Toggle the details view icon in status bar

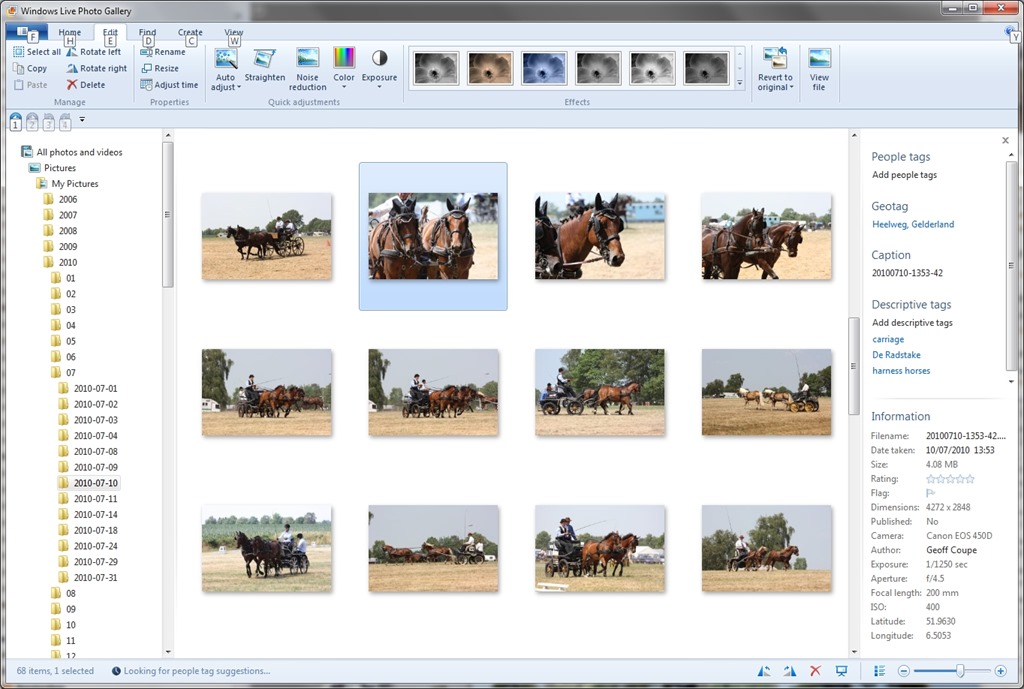point(879,671)
